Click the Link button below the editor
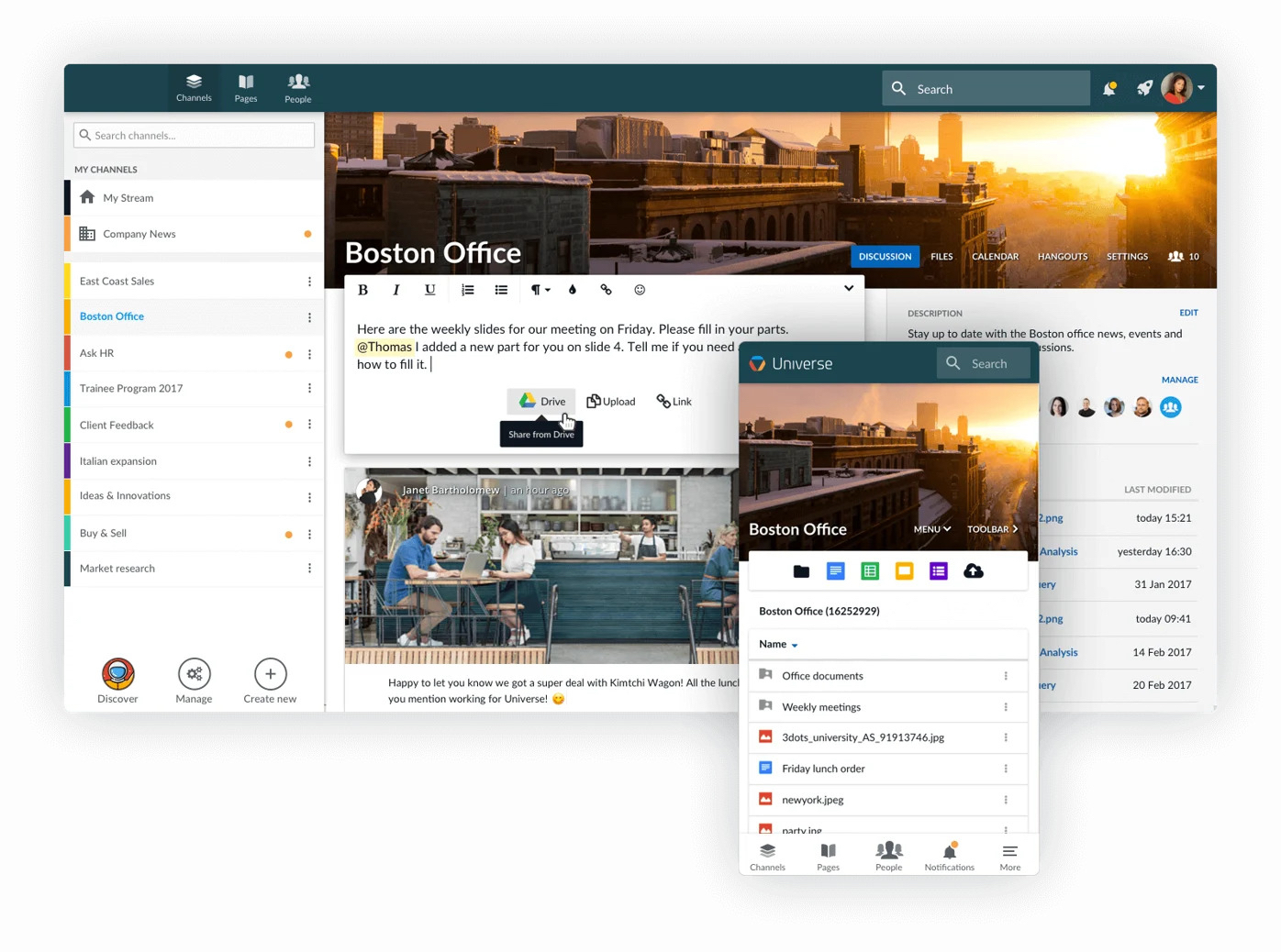 (x=674, y=402)
